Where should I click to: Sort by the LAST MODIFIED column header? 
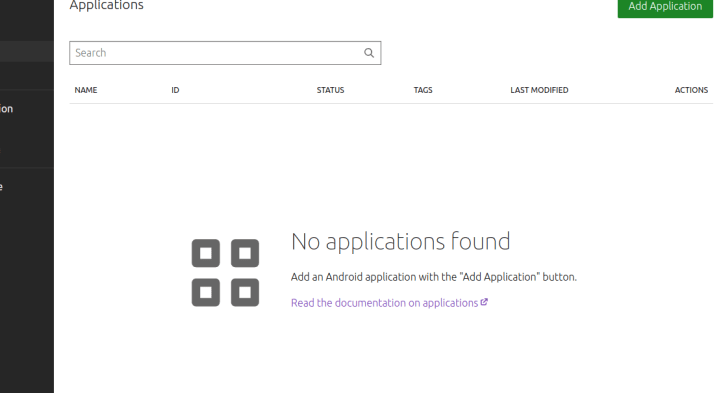539,90
